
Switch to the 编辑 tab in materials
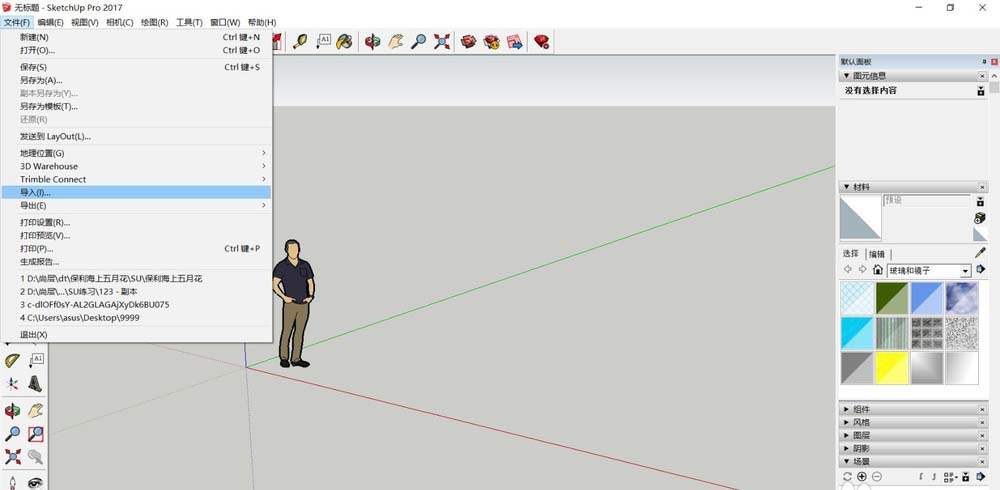coord(876,254)
